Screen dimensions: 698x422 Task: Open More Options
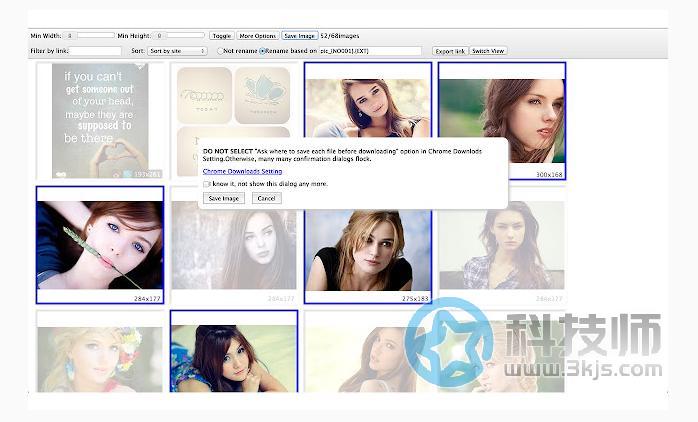tap(257, 36)
